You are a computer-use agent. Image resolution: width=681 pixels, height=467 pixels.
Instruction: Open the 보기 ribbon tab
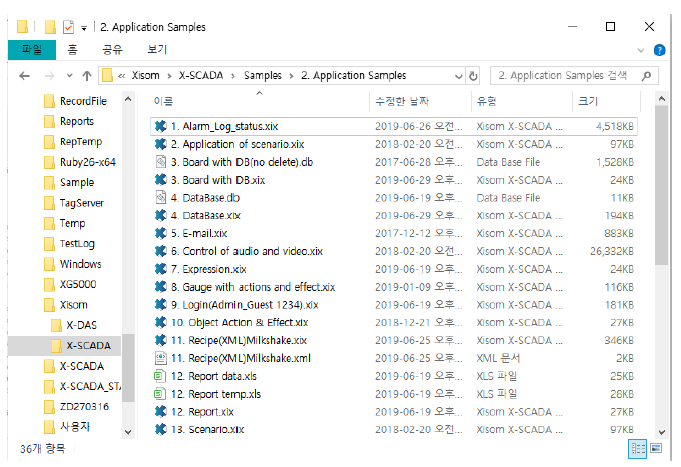157,49
